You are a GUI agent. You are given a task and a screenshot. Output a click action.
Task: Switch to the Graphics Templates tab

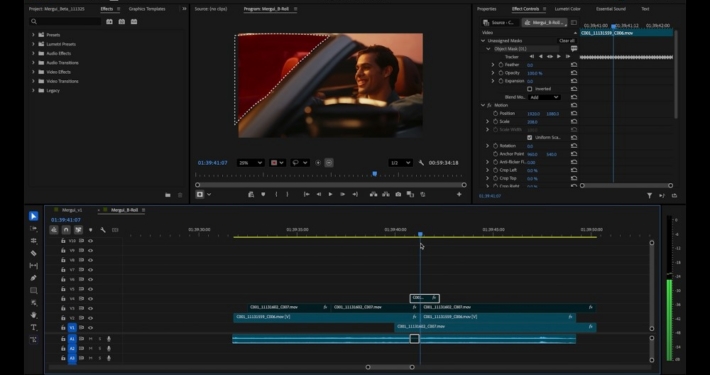point(147,9)
